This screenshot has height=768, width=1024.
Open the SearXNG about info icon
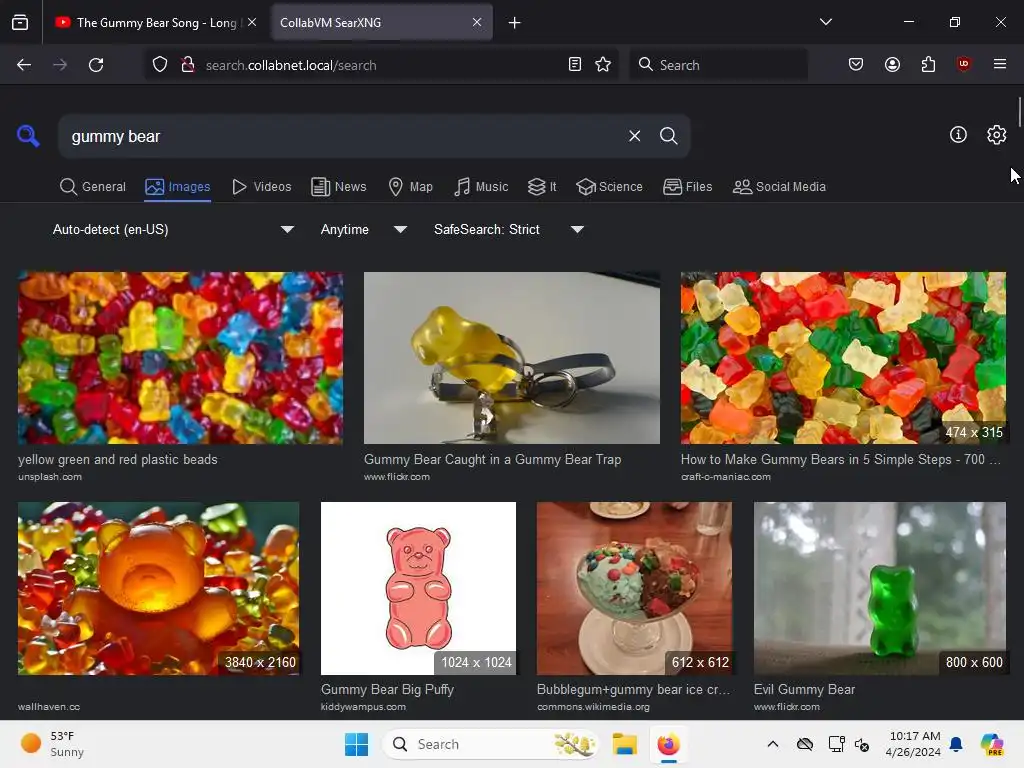[958, 135]
